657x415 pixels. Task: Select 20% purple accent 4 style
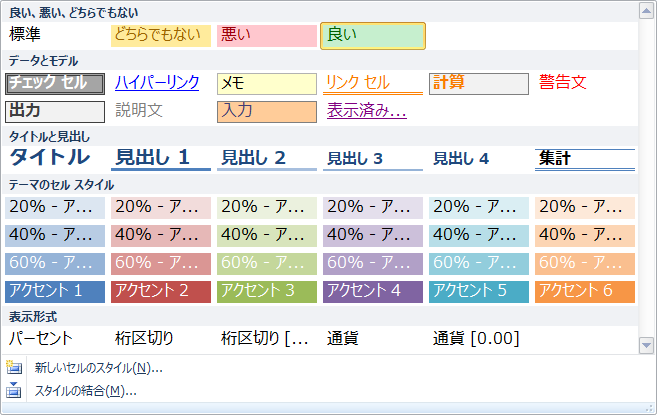(x=373, y=208)
